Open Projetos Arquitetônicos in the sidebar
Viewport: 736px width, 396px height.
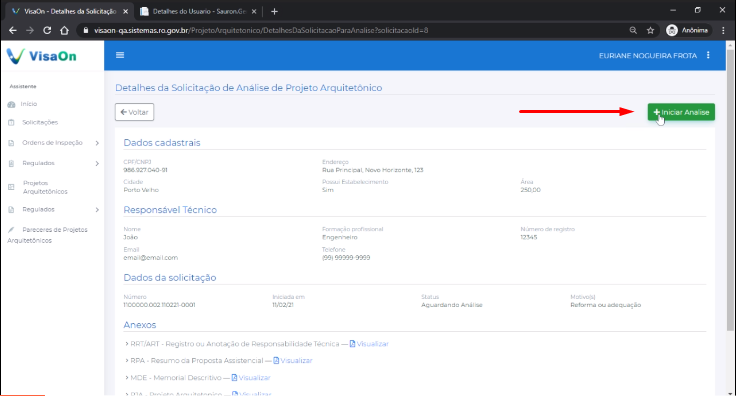point(45,187)
